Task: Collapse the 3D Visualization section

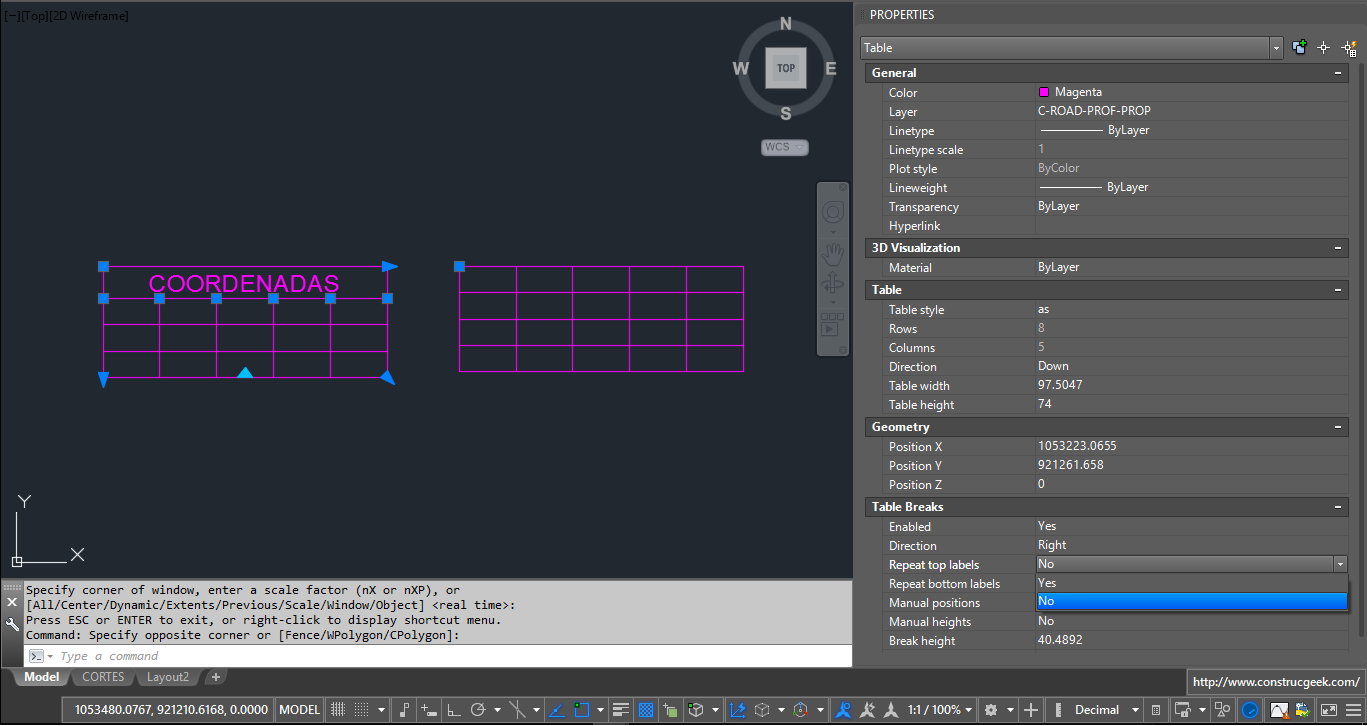Action: pos(1338,248)
